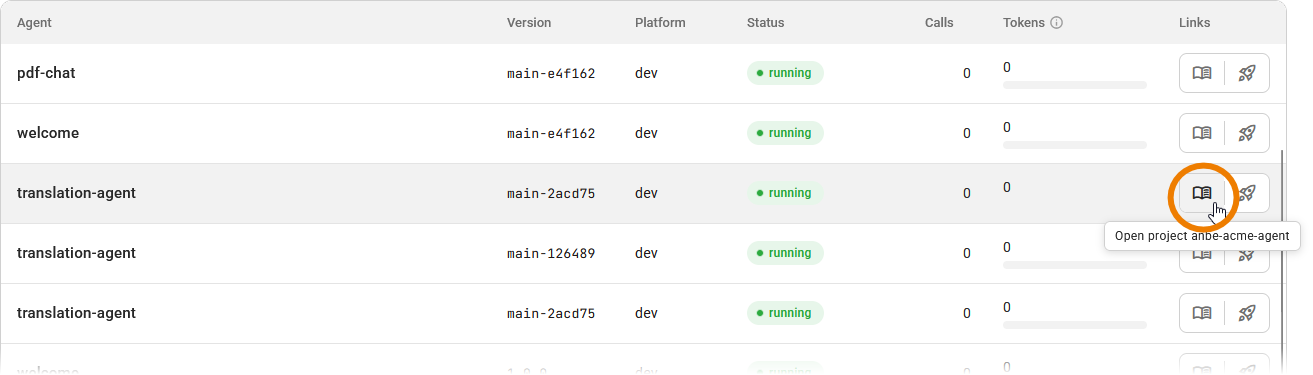Click rocket icon in last translation-agent row

[1247, 313]
